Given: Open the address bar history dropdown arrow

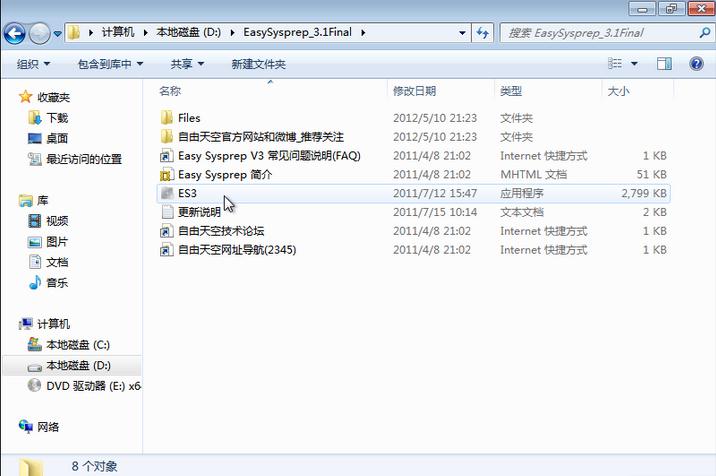Looking at the screenshot, I should pyautogui.click(x=462, y=33).
